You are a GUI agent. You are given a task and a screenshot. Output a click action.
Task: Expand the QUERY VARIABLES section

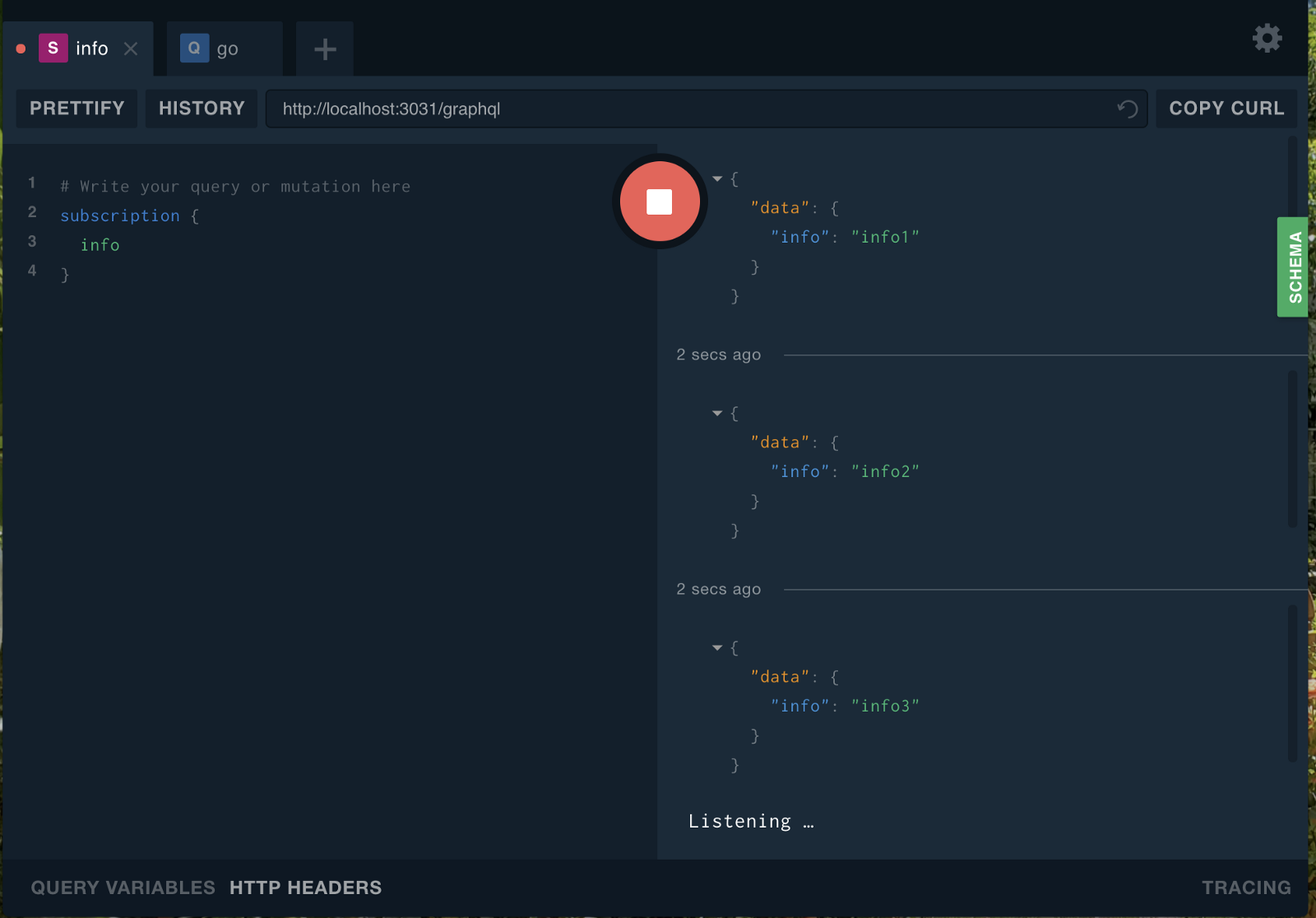click(123, 888)
